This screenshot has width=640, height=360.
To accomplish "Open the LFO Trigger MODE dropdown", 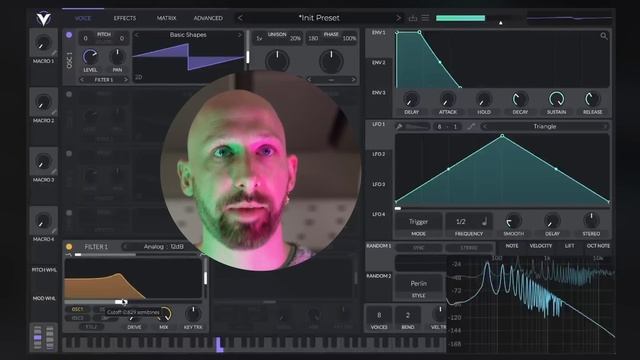I will (418, 222).
